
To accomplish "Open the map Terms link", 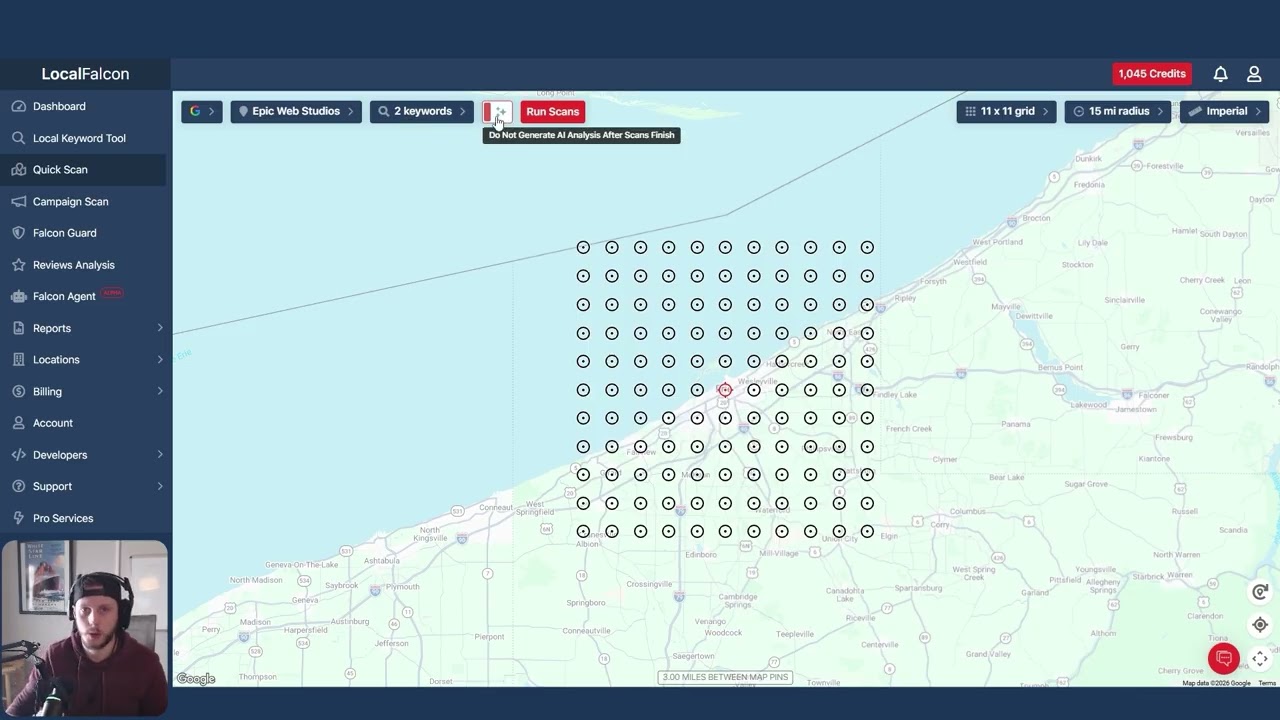I will [1266, 683].
